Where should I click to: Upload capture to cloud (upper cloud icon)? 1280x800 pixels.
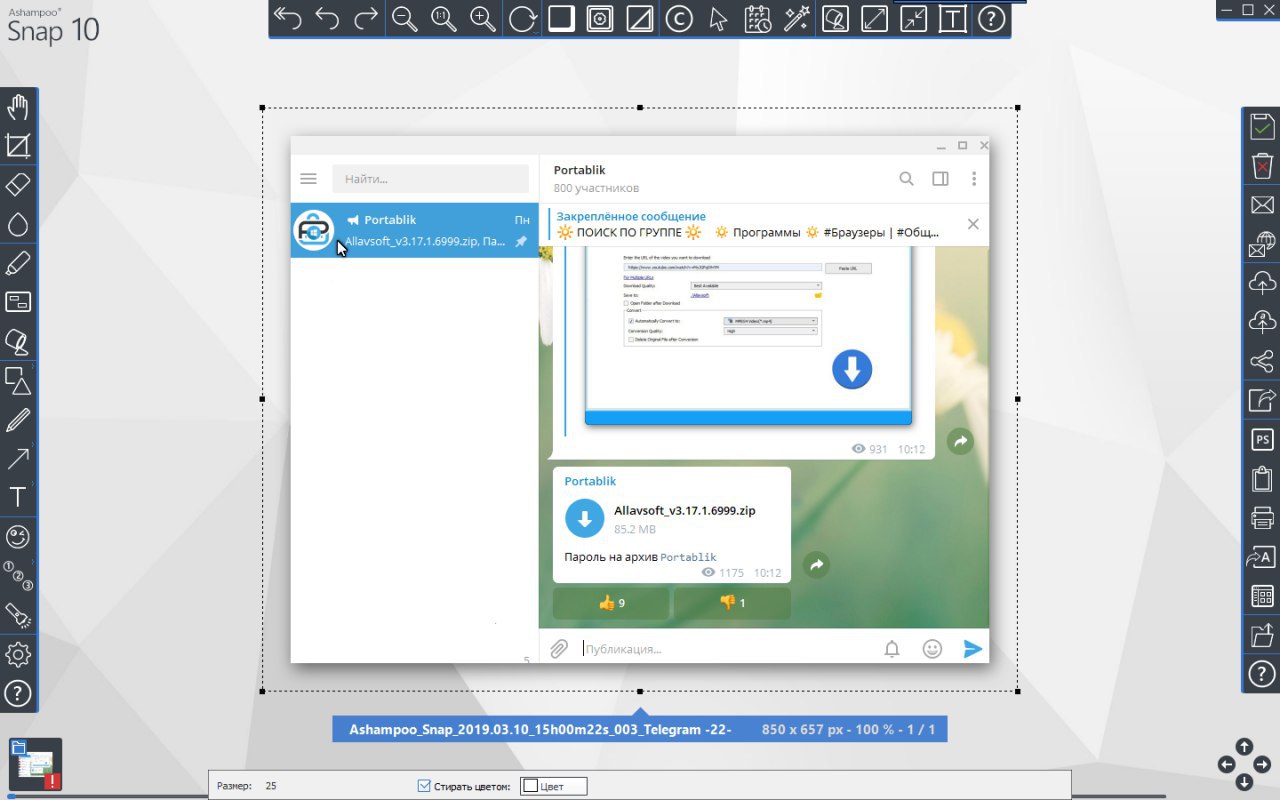click(1262, 282)
